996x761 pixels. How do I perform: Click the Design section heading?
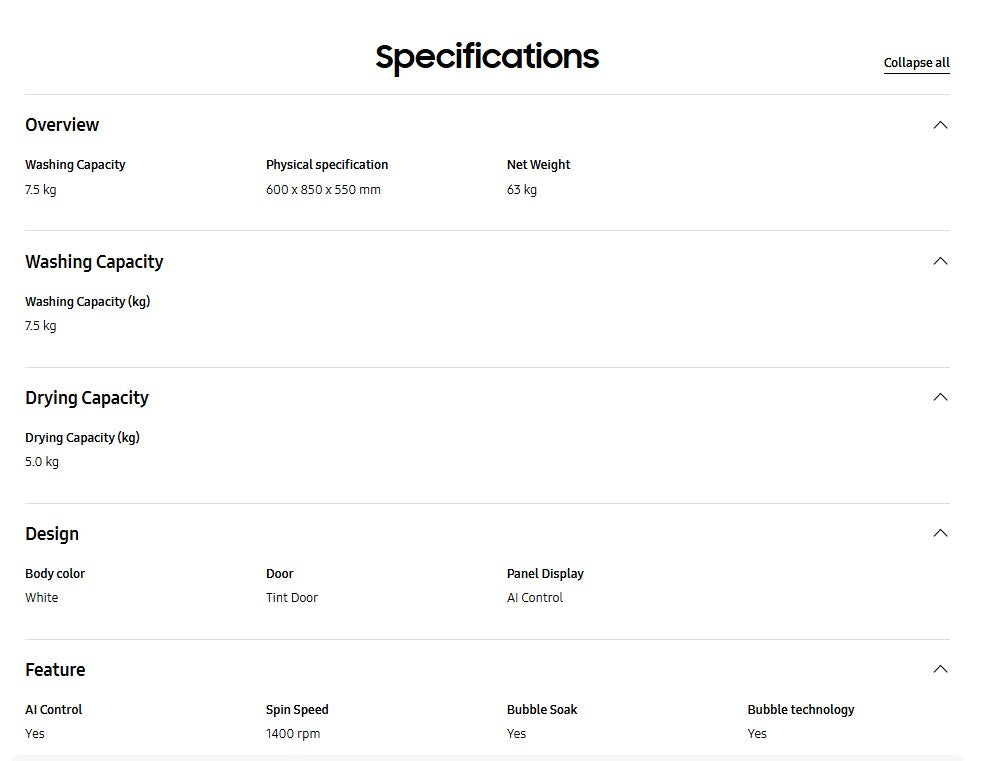coord(52,534)
